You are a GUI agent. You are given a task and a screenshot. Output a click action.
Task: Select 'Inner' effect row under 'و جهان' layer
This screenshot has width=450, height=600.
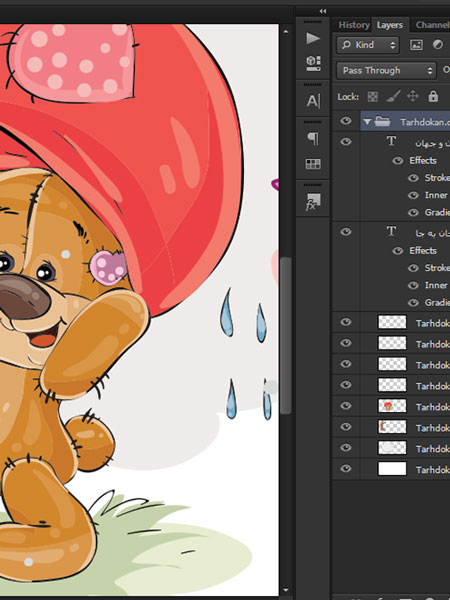coord(436,195)
